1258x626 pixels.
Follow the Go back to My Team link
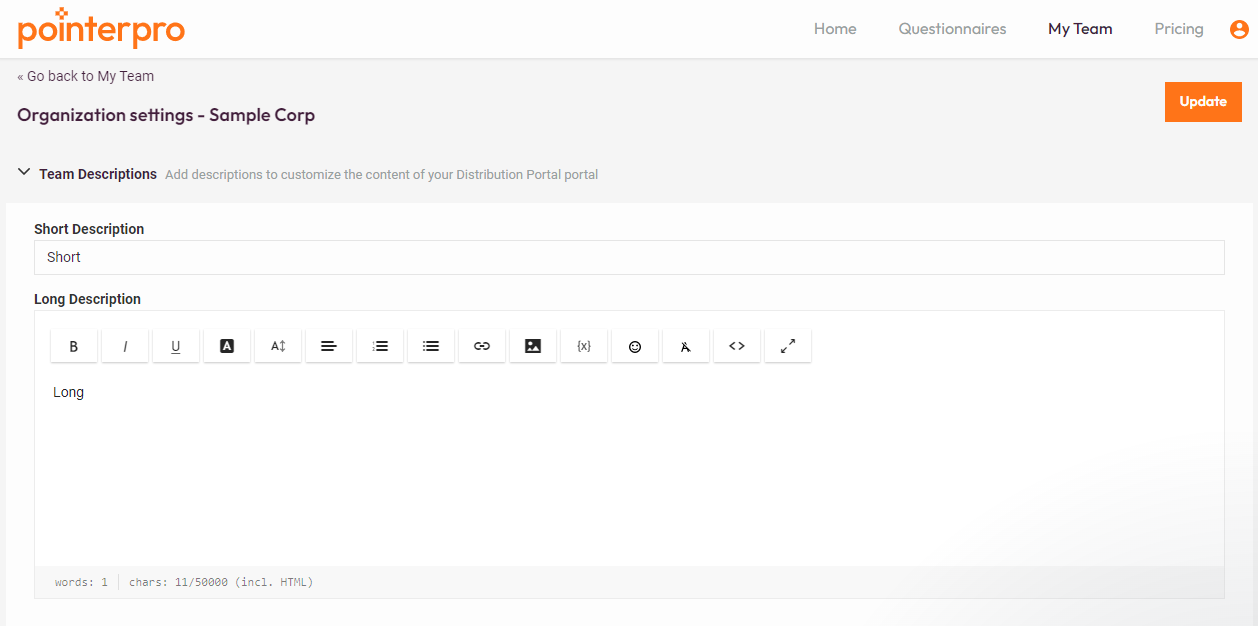click(85, 76)
